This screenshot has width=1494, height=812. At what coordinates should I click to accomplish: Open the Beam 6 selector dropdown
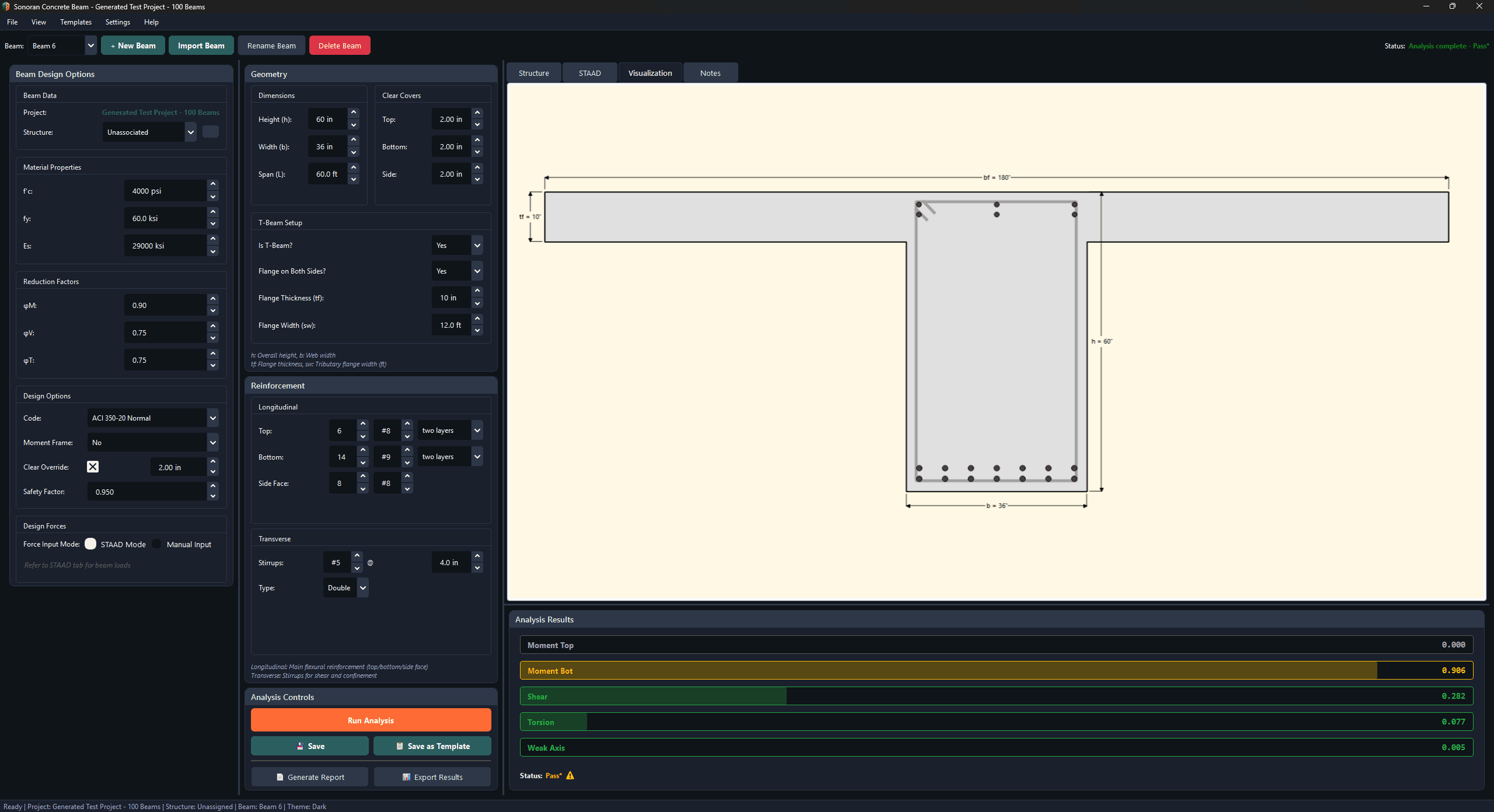tap(90, 45)
